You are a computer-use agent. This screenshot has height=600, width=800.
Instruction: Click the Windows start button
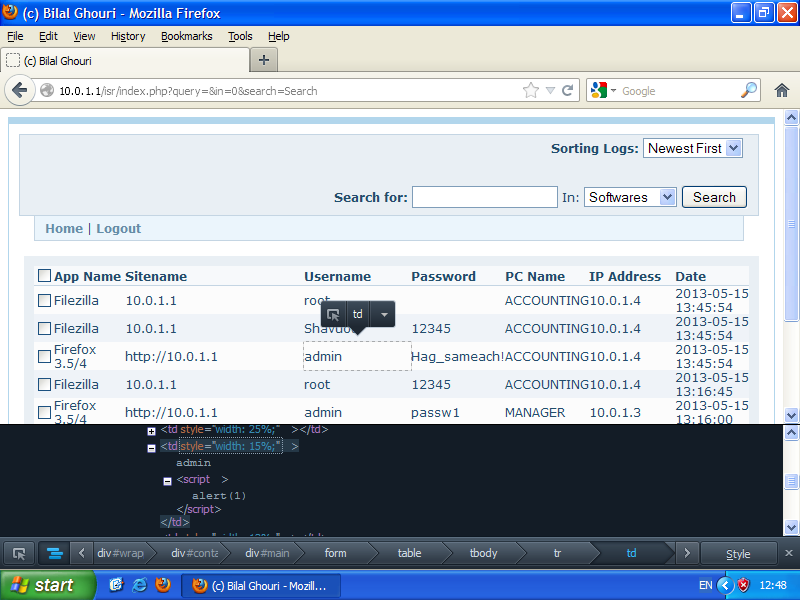click(x=47, y=585)
